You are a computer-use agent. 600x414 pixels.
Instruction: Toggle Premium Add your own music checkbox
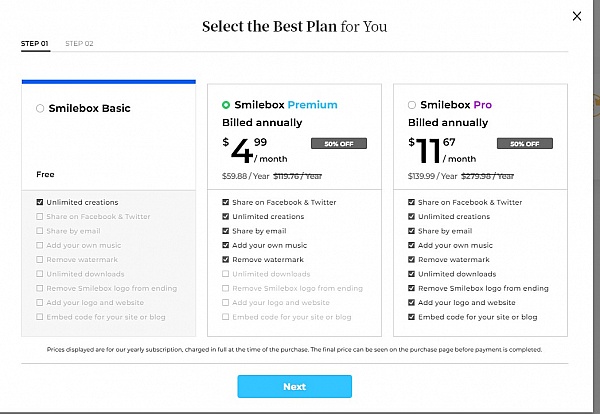click(226, 245)
